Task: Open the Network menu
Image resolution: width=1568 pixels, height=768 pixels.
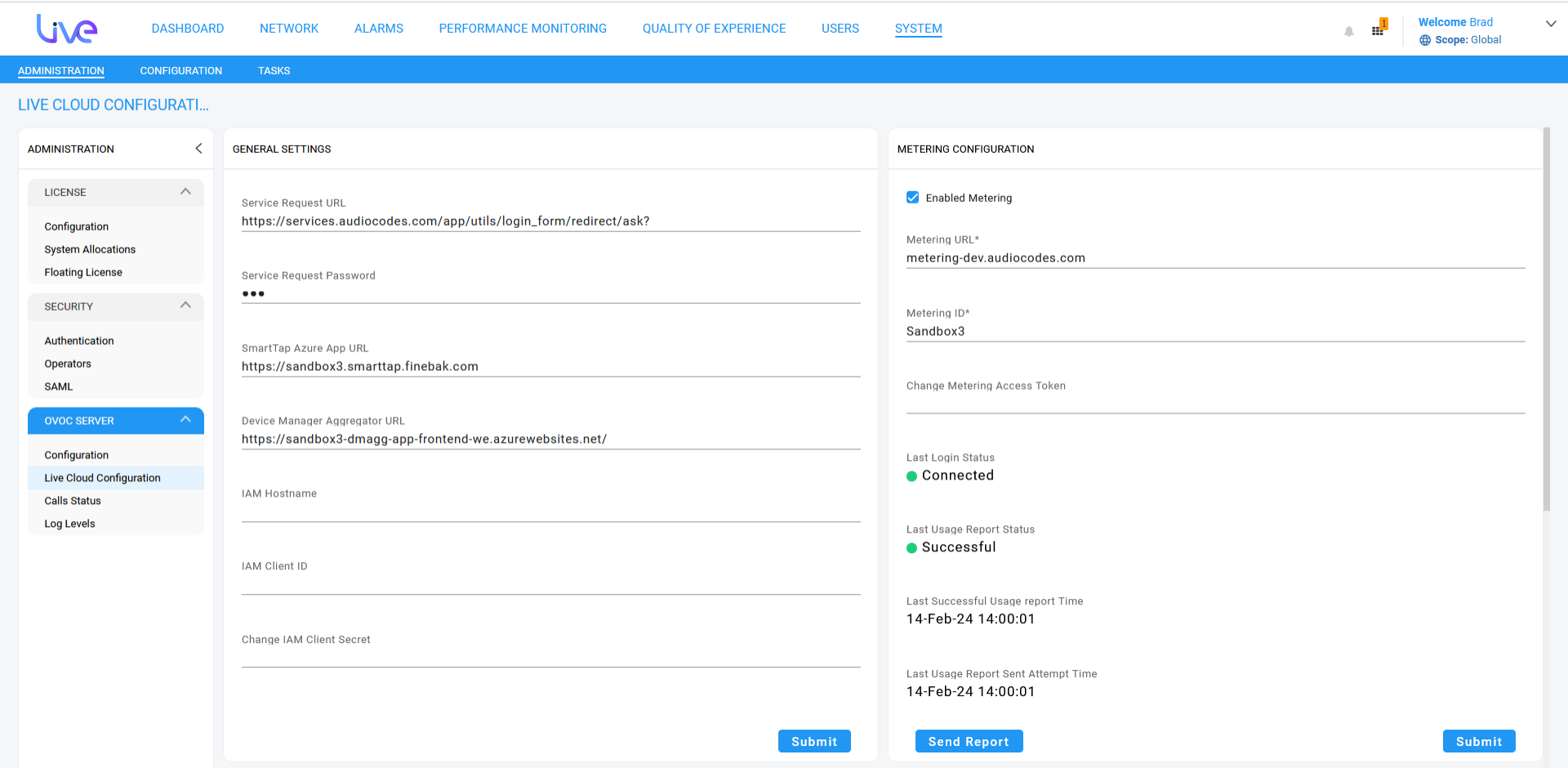Action: point(289,29)
